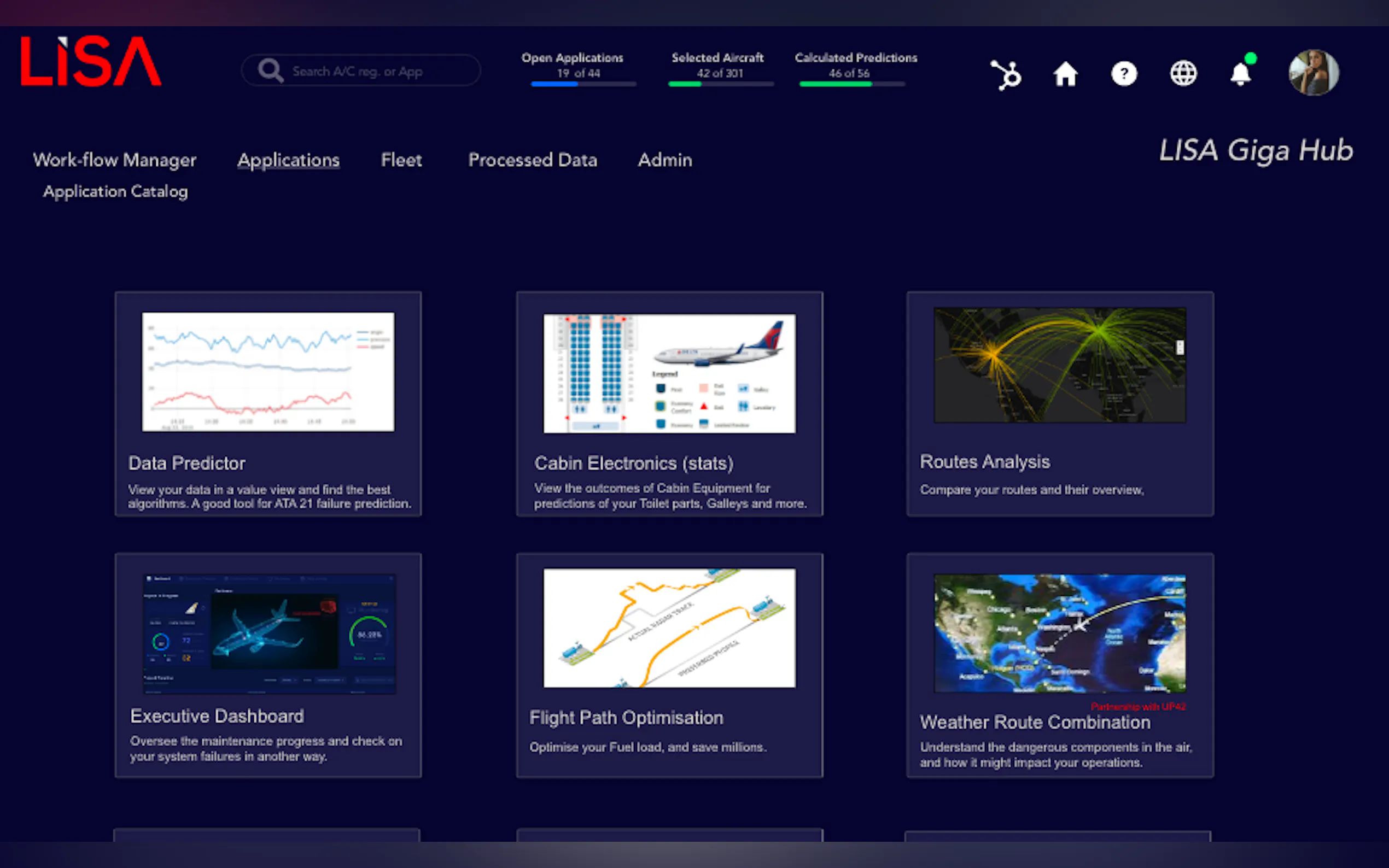
Task: Click the Application Catalog link
Action: pos(115,191)
